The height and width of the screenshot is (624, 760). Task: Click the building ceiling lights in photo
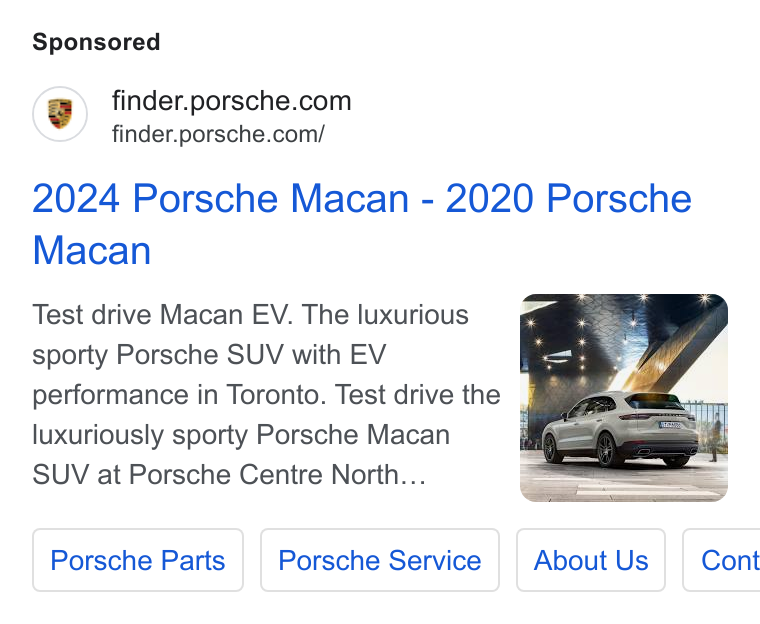582,335
